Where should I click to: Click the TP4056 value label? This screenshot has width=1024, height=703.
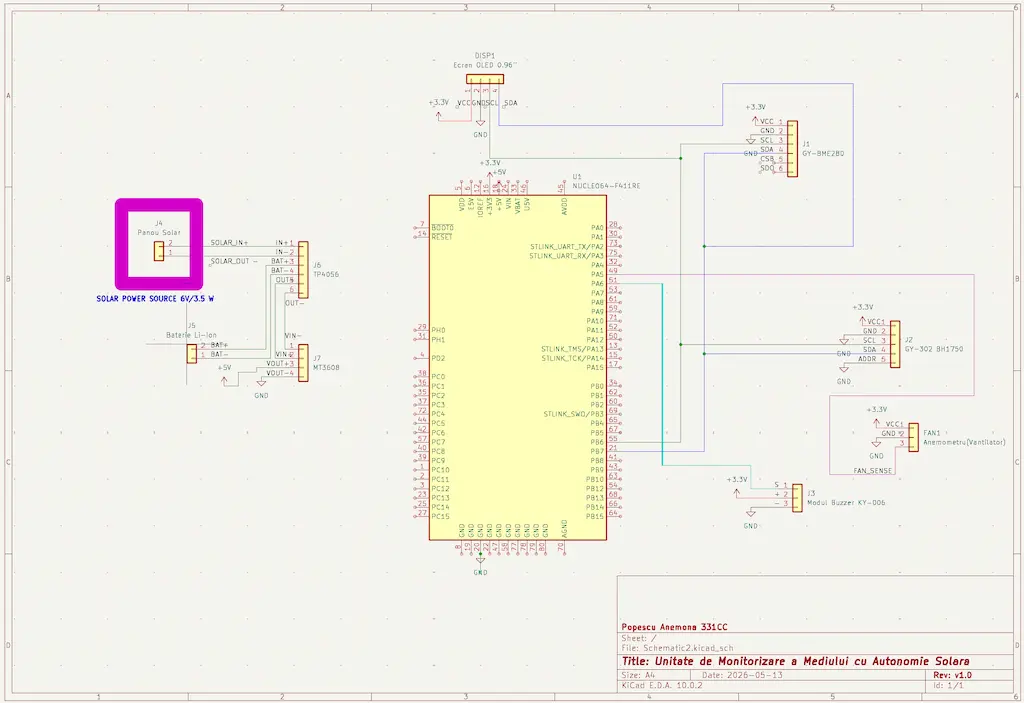(326, 274)
